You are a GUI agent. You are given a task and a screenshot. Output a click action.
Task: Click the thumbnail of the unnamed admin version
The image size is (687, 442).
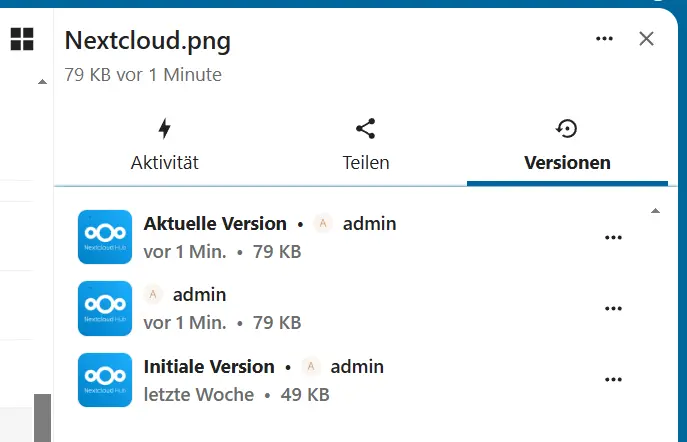click(x=105, y=308)
